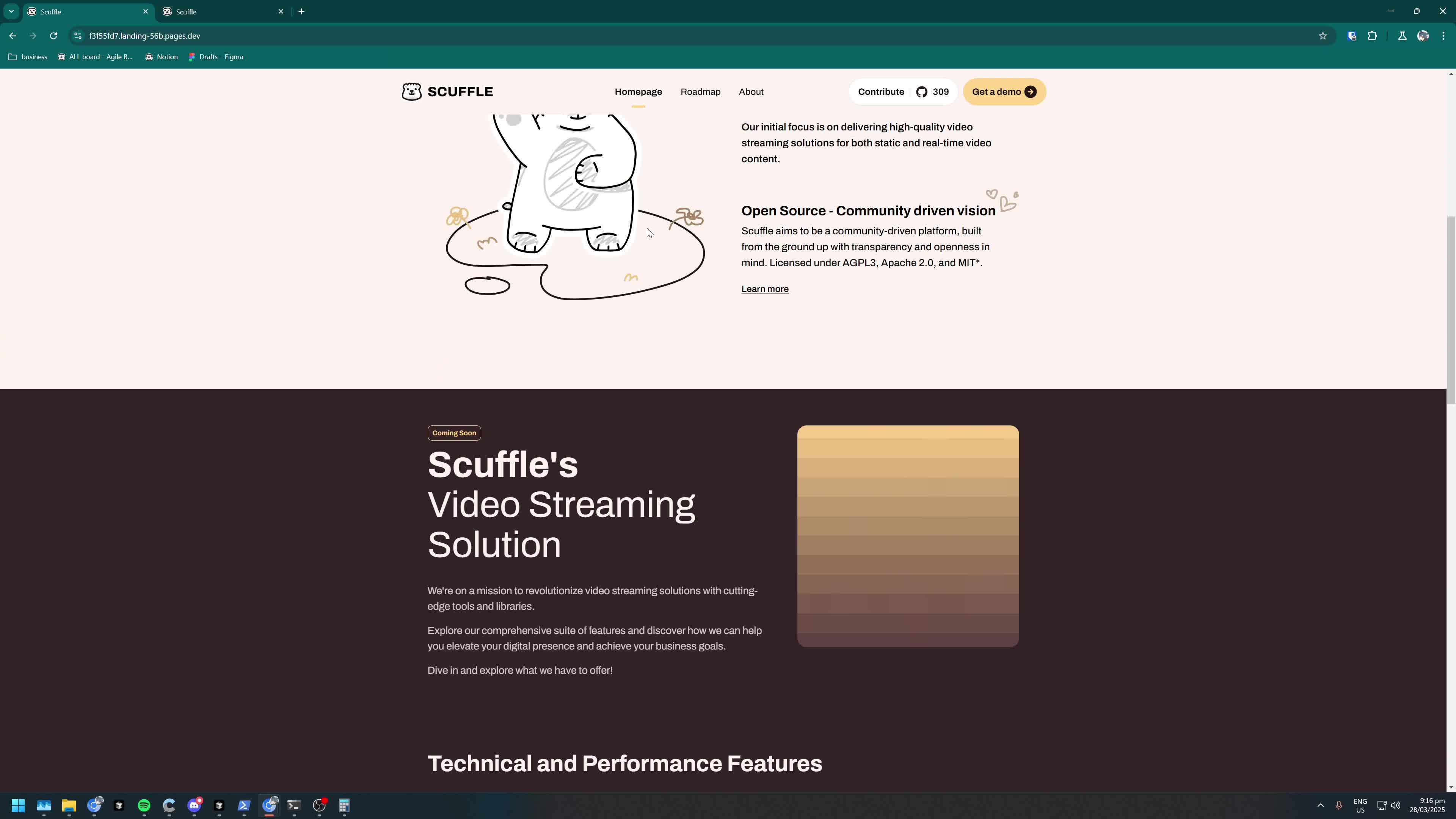The width and height of the screenshot is (1456, 819).
Task: Open the Chrome profile avatar
Action: (x=1423, y=36)
